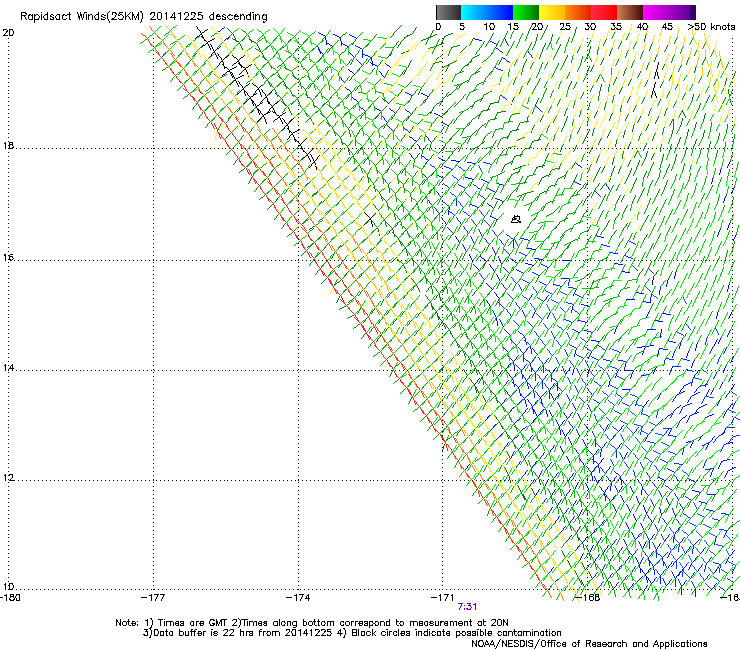The height and width of the screenshot is (650, 740).
Task: Click the "30" label under the color bar
Action: coord(590,27)
